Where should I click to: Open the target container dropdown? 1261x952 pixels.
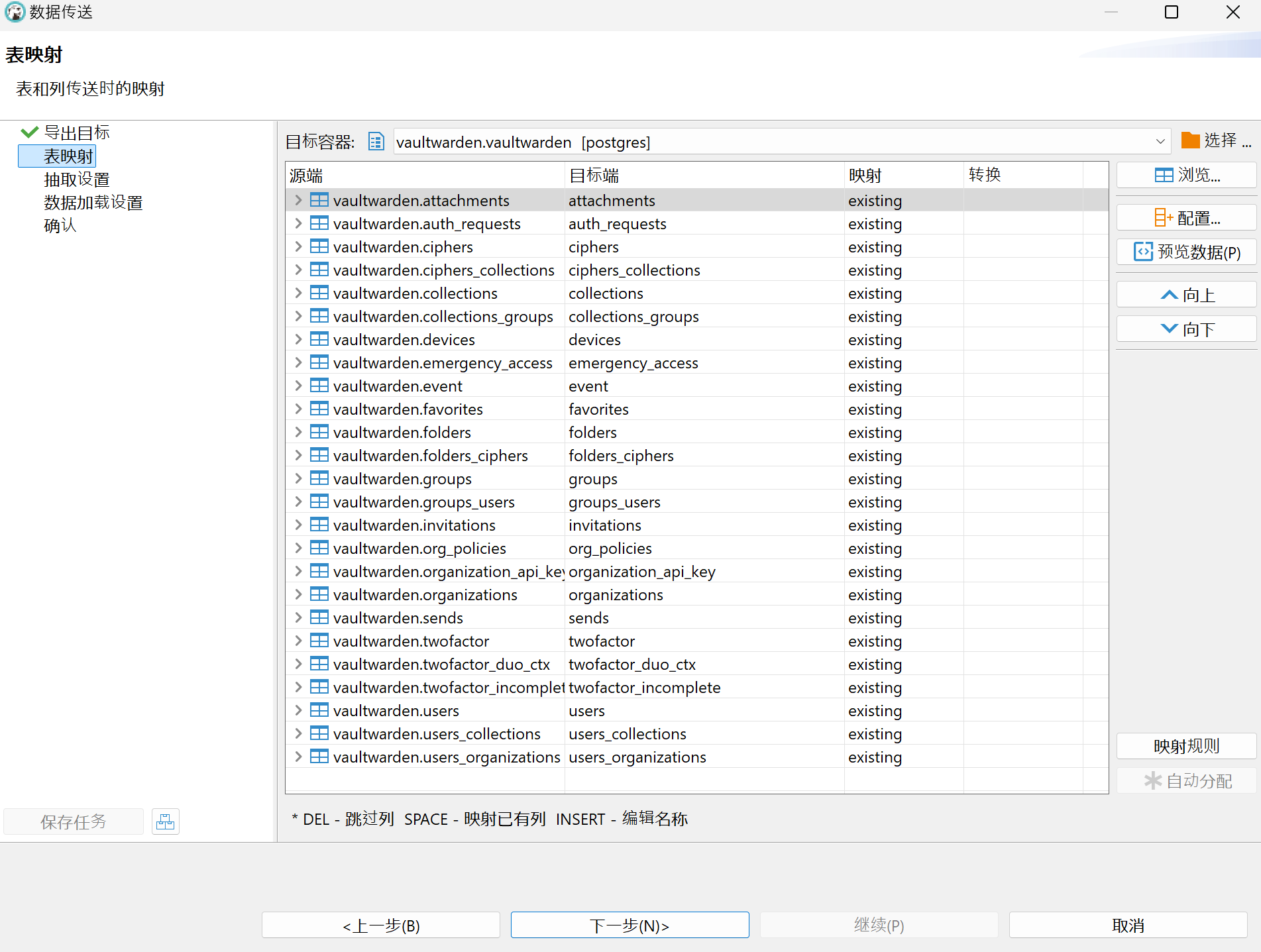coord(1160,142)
